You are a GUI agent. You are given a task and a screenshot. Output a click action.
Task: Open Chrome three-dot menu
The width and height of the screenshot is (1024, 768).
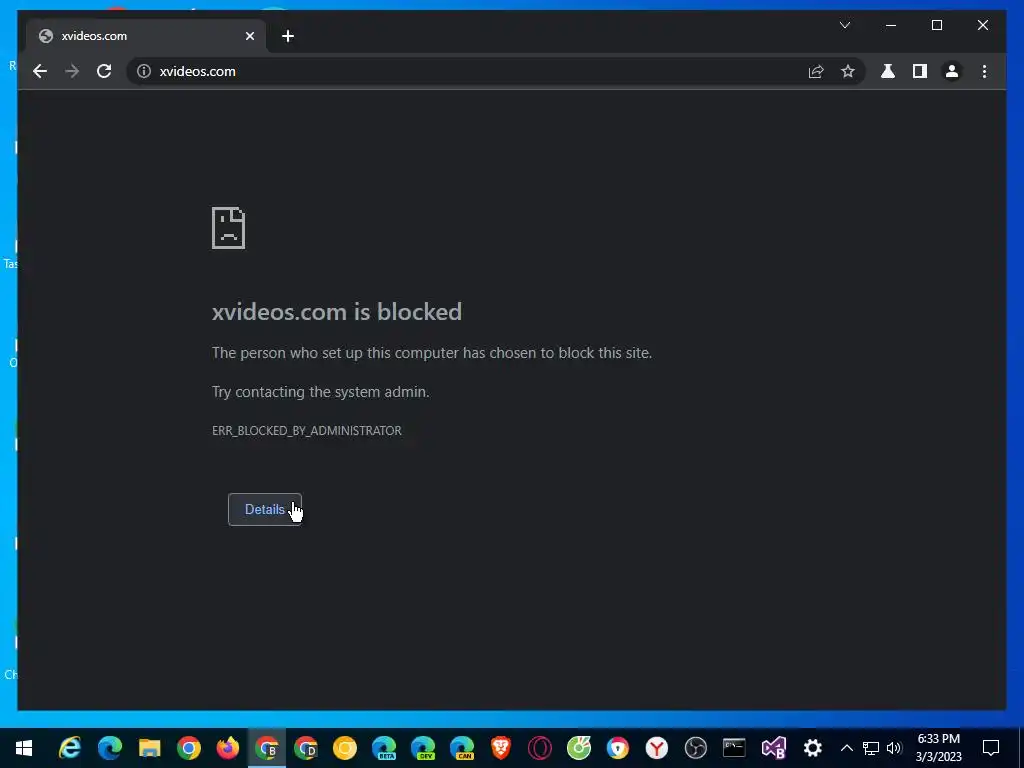click(x=984, y=71)
